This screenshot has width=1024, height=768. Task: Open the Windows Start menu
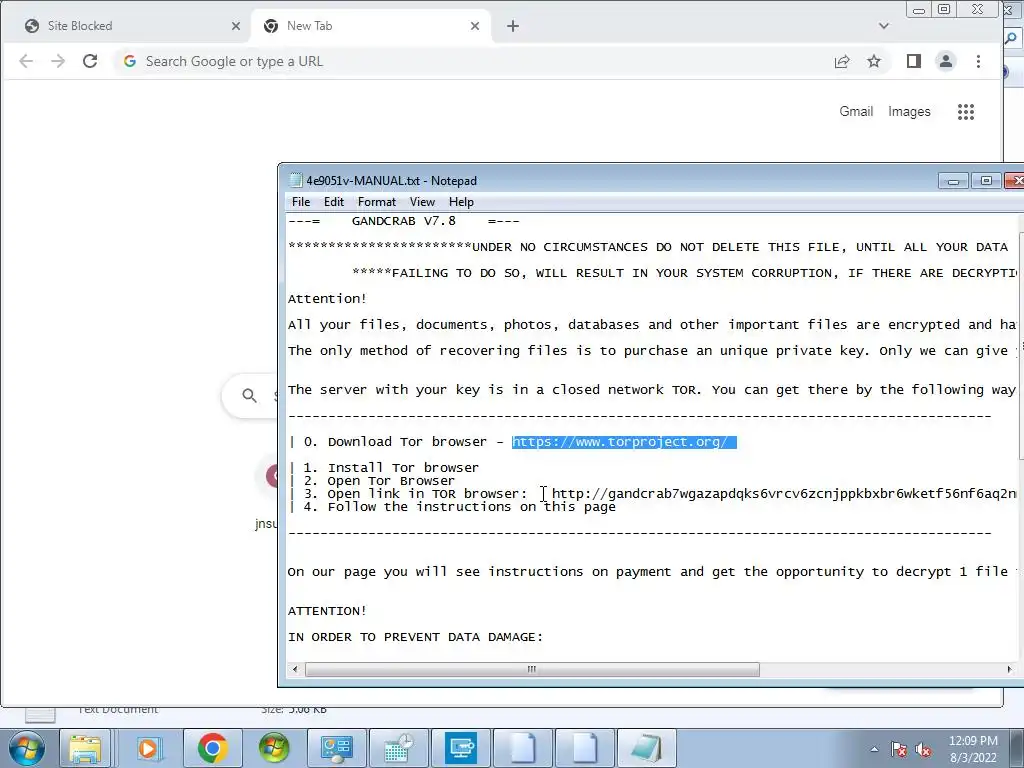tap(26, 748)
